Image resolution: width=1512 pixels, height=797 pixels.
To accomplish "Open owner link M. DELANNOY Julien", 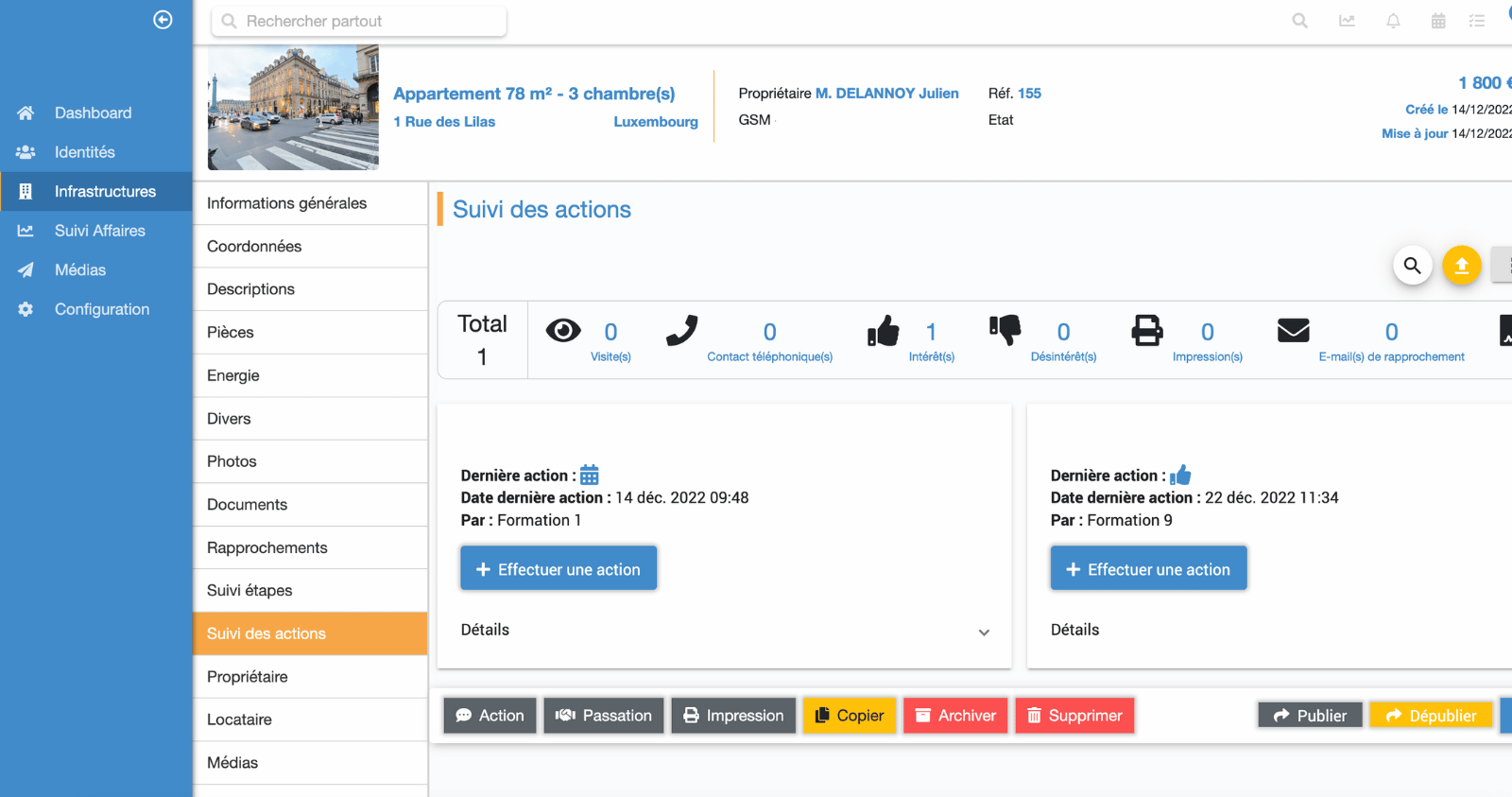I will coord(886,94).
